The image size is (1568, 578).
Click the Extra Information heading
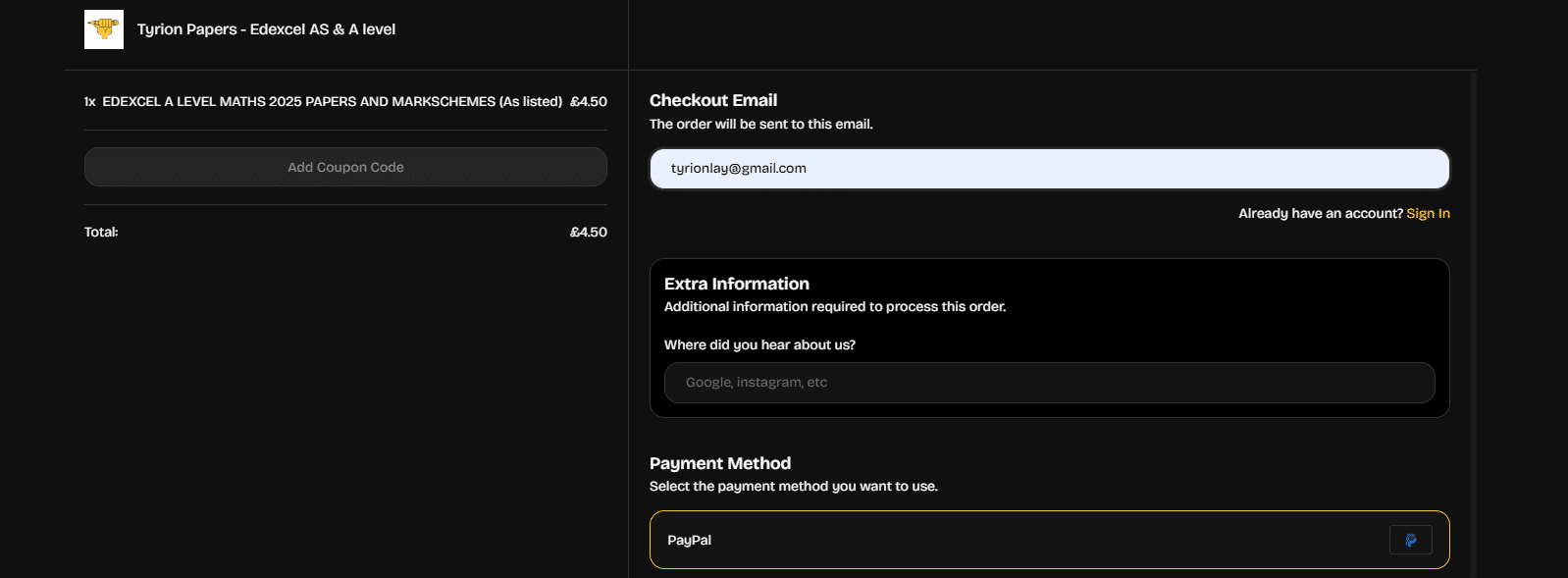coord(736,284)
